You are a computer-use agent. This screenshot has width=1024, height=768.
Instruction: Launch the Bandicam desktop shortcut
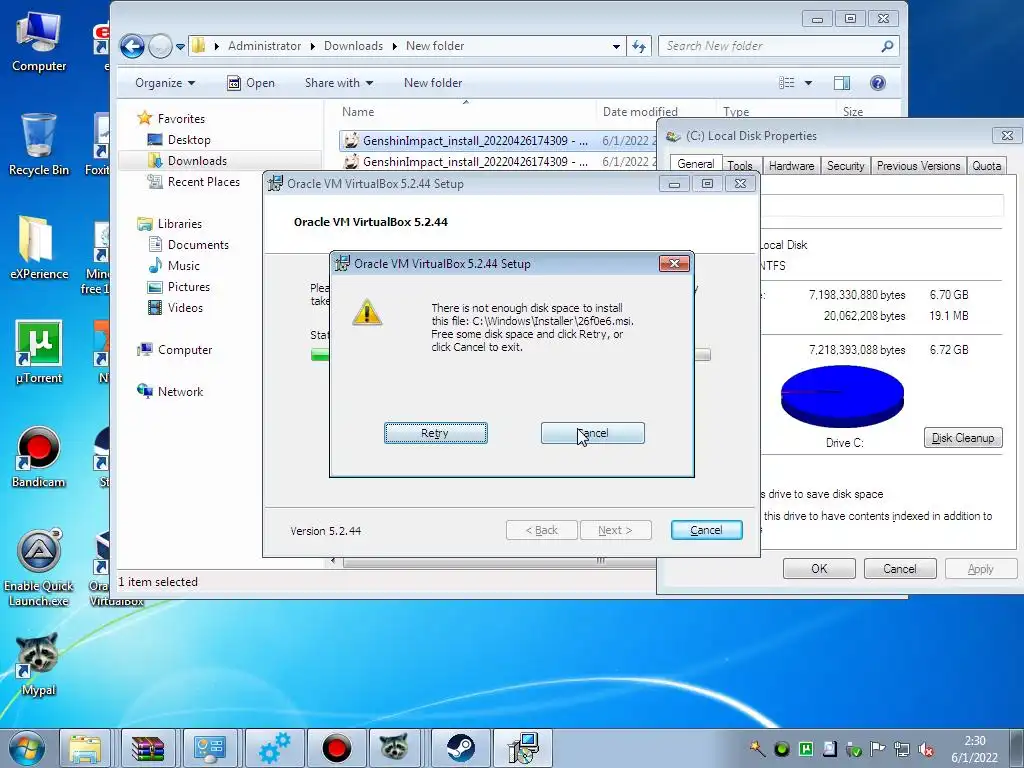(x=39, y=456)
